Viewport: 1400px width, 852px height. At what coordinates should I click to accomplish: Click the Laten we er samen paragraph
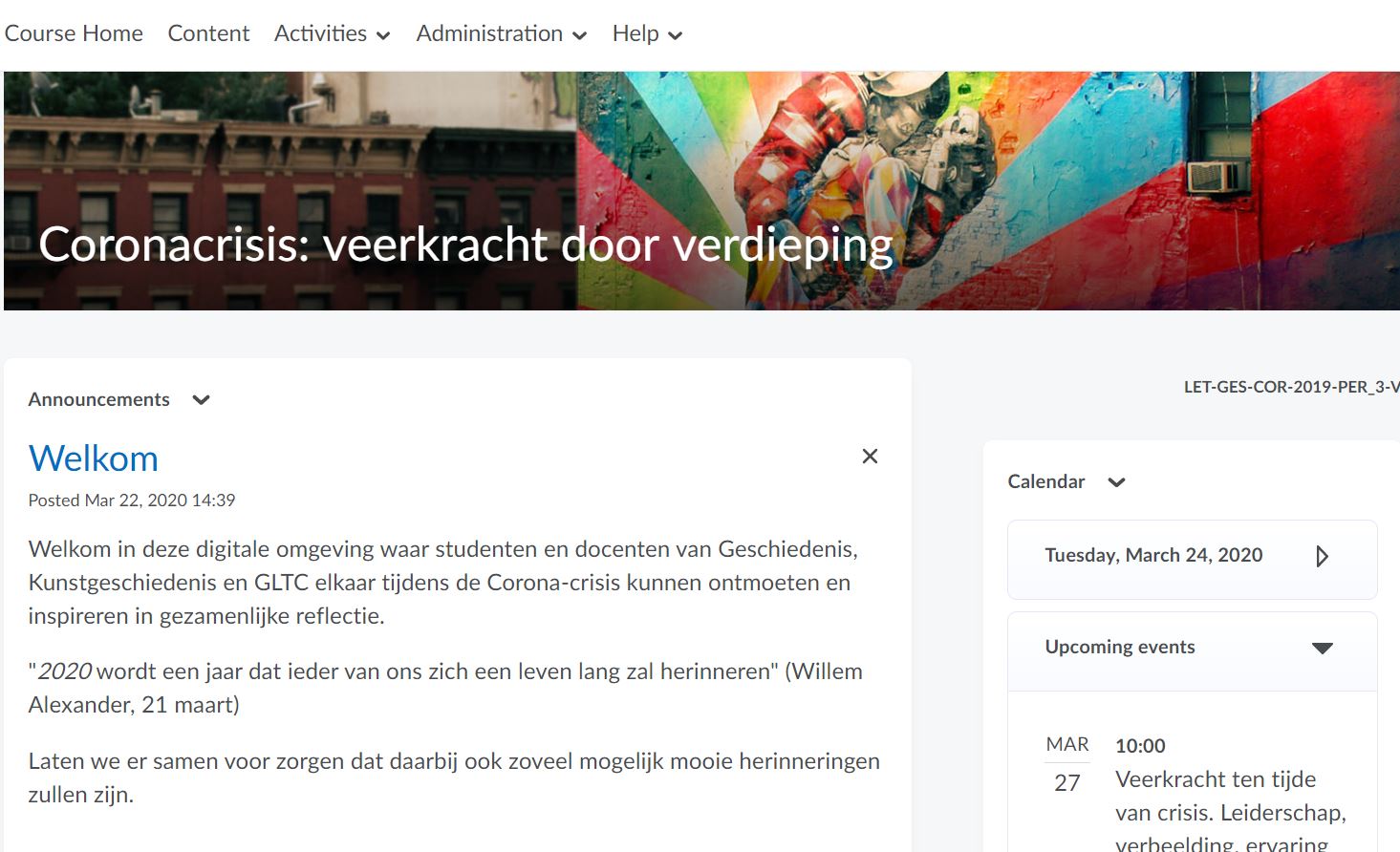454,777
